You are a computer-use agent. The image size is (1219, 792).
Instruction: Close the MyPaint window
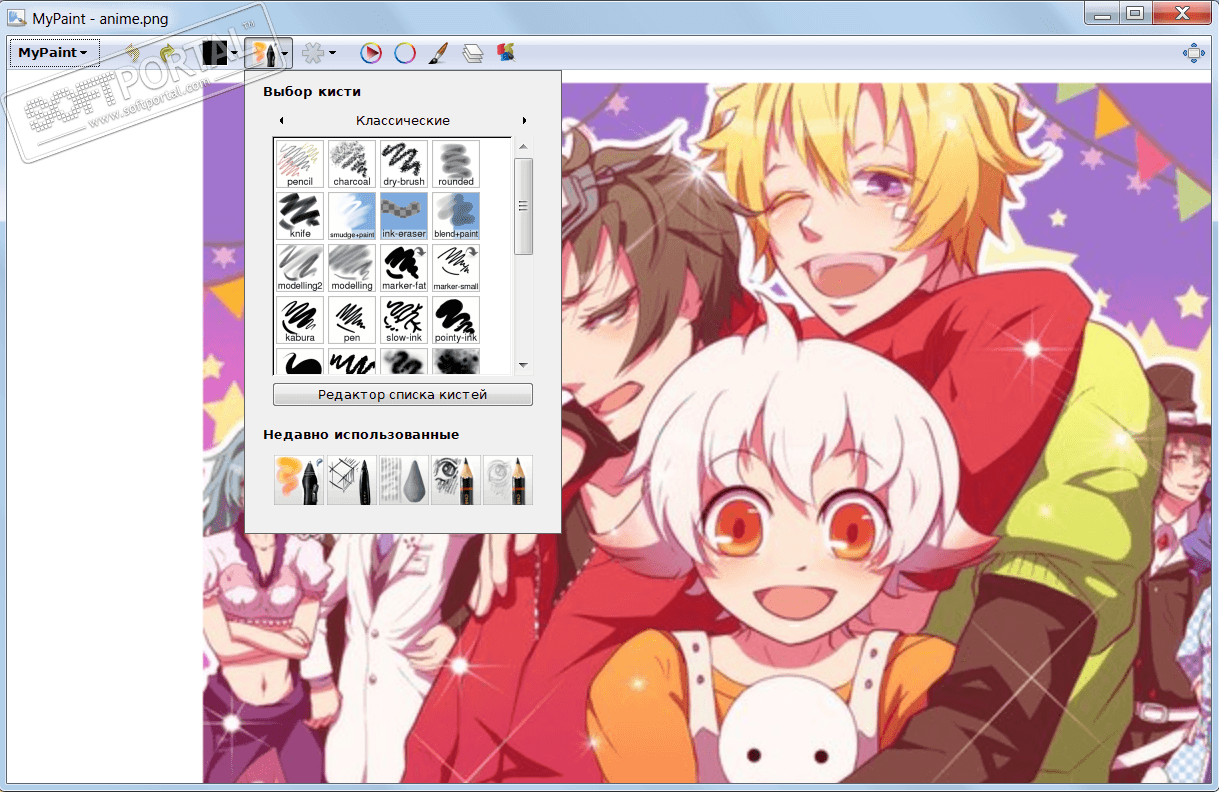(1180, 14)
